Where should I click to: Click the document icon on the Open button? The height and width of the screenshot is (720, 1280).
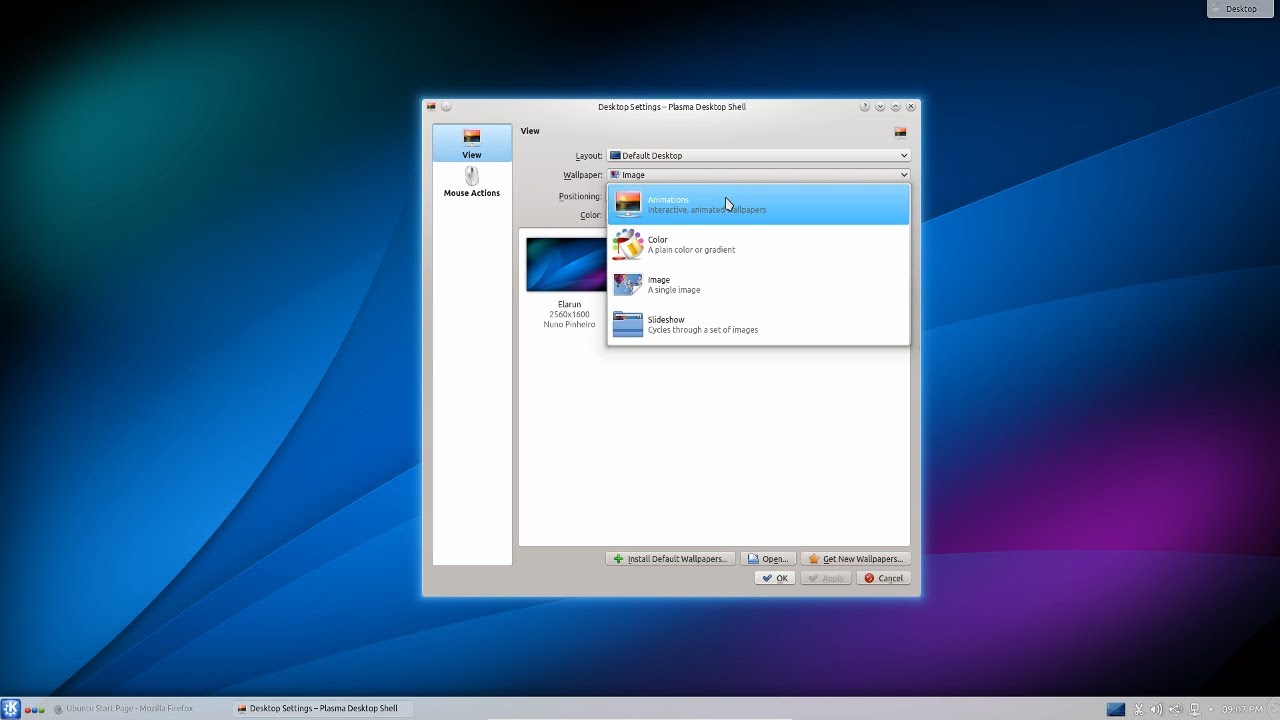point(752,559)
